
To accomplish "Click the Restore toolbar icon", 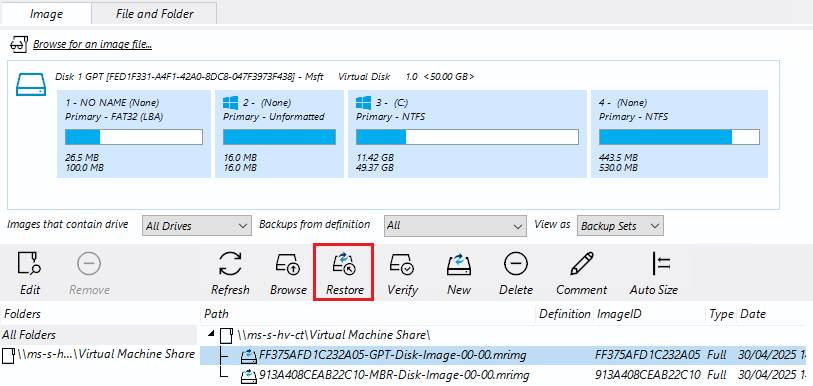I will [x=344, y=264].
